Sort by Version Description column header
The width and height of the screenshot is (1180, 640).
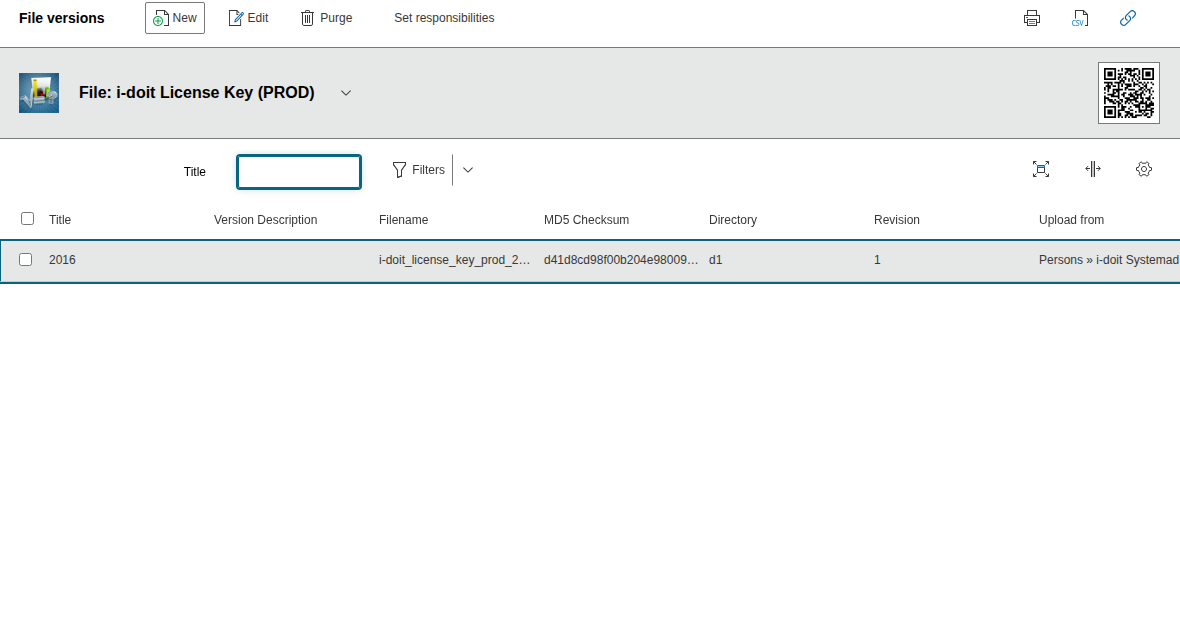(x=266, y=220)
